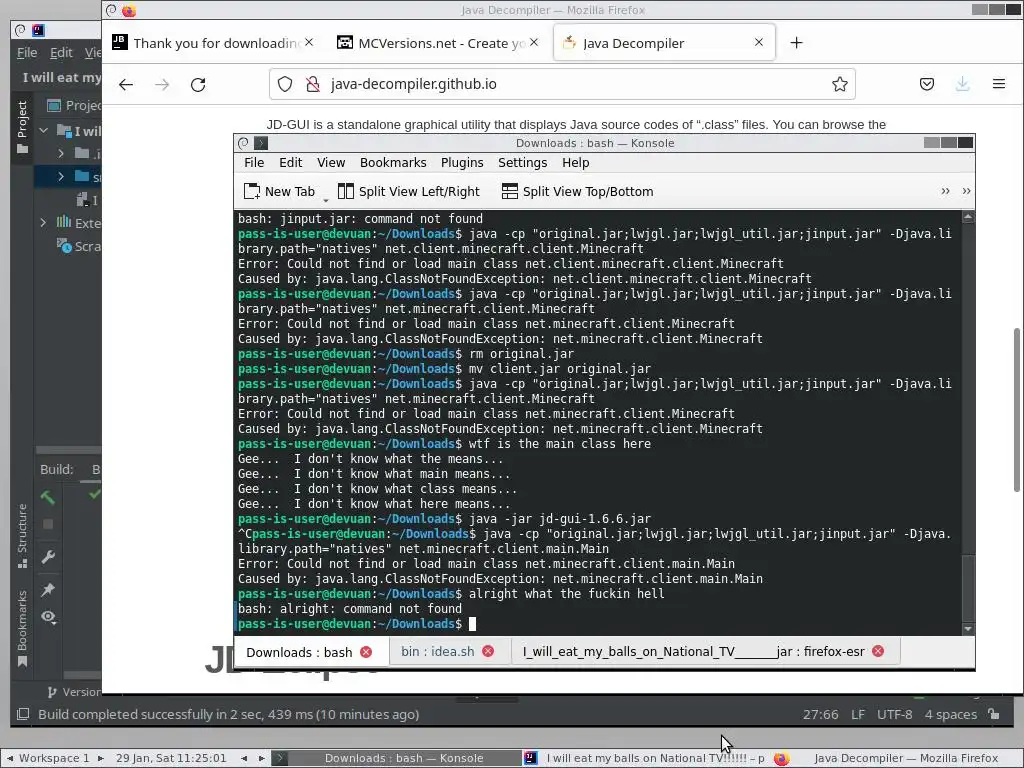Open Konsole View menu
Viewport: 1024px width, 768px height.
point(331,163)
